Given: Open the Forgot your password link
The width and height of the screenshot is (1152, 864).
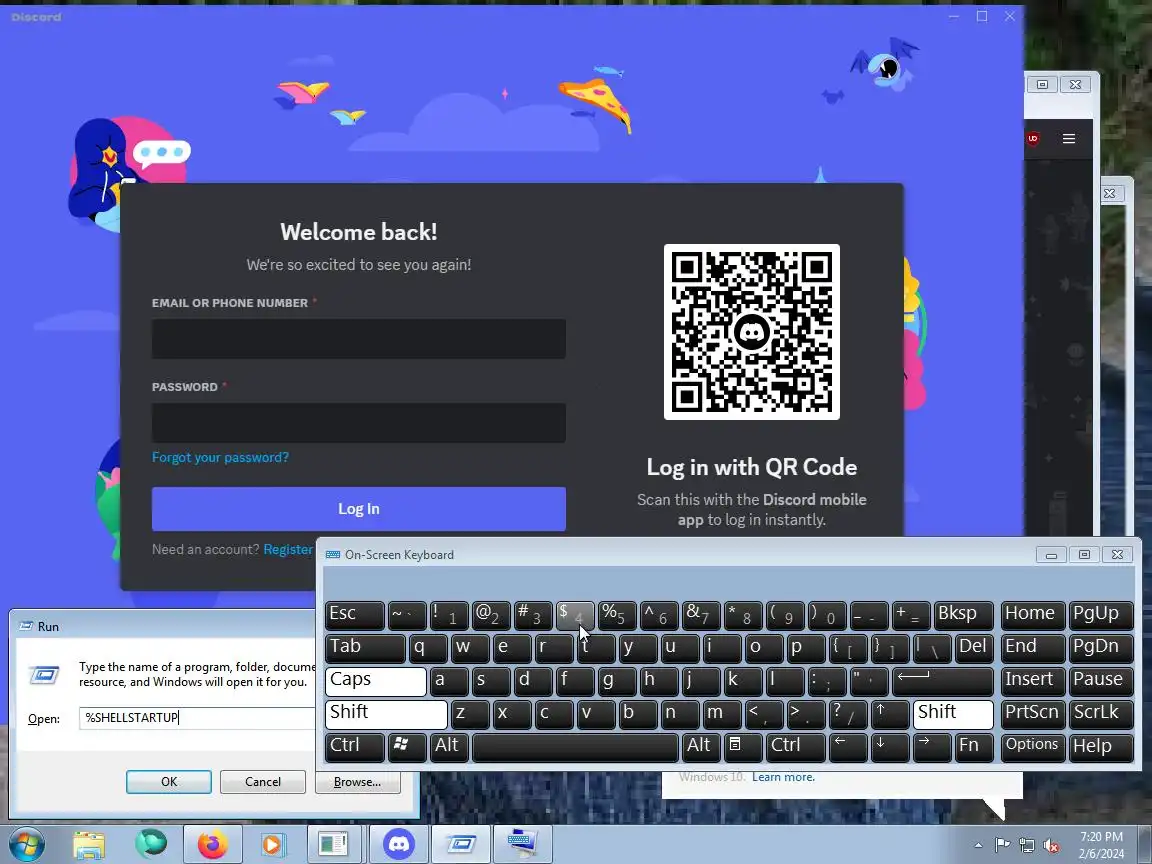Looking at the screenshot, I should [220, 457].
